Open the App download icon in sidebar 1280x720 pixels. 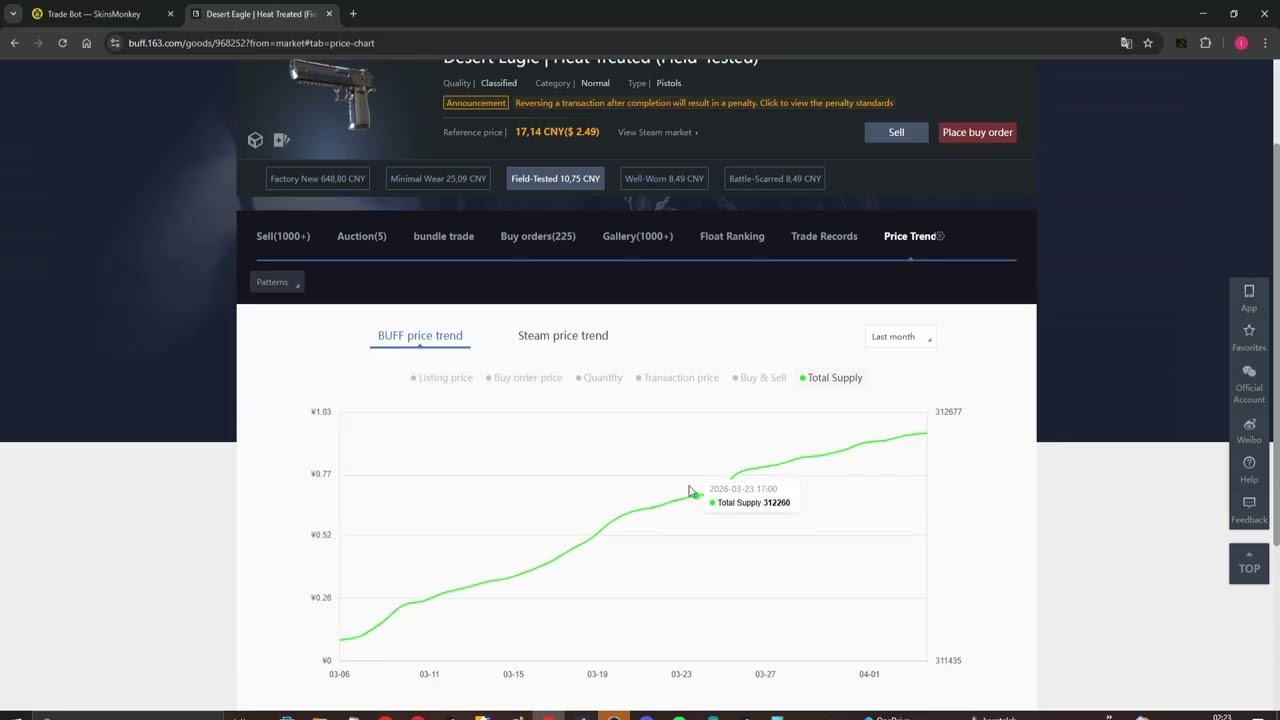click(x=1249, y=297)
